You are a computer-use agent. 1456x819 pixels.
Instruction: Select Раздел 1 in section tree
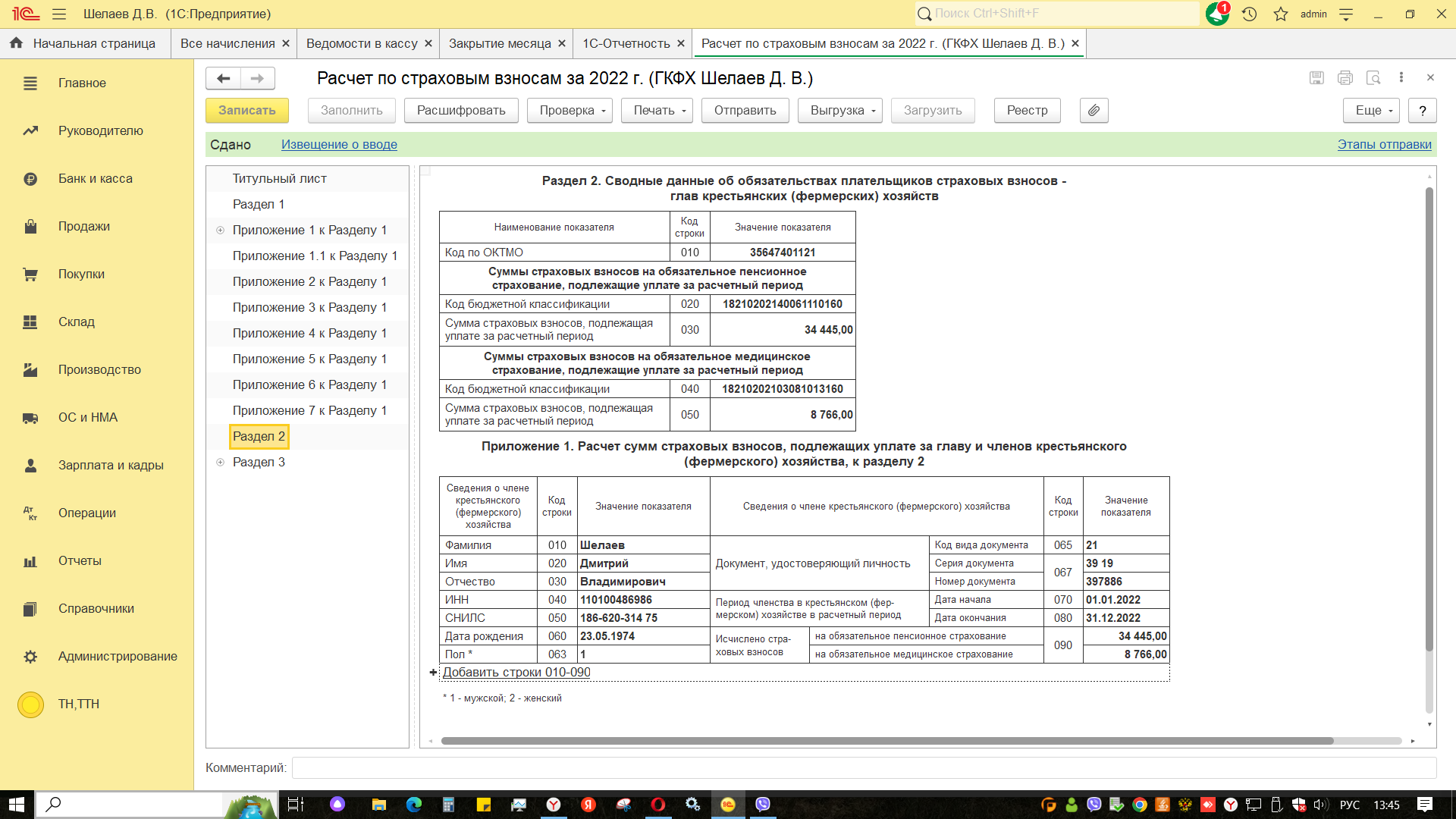point(259,204)
